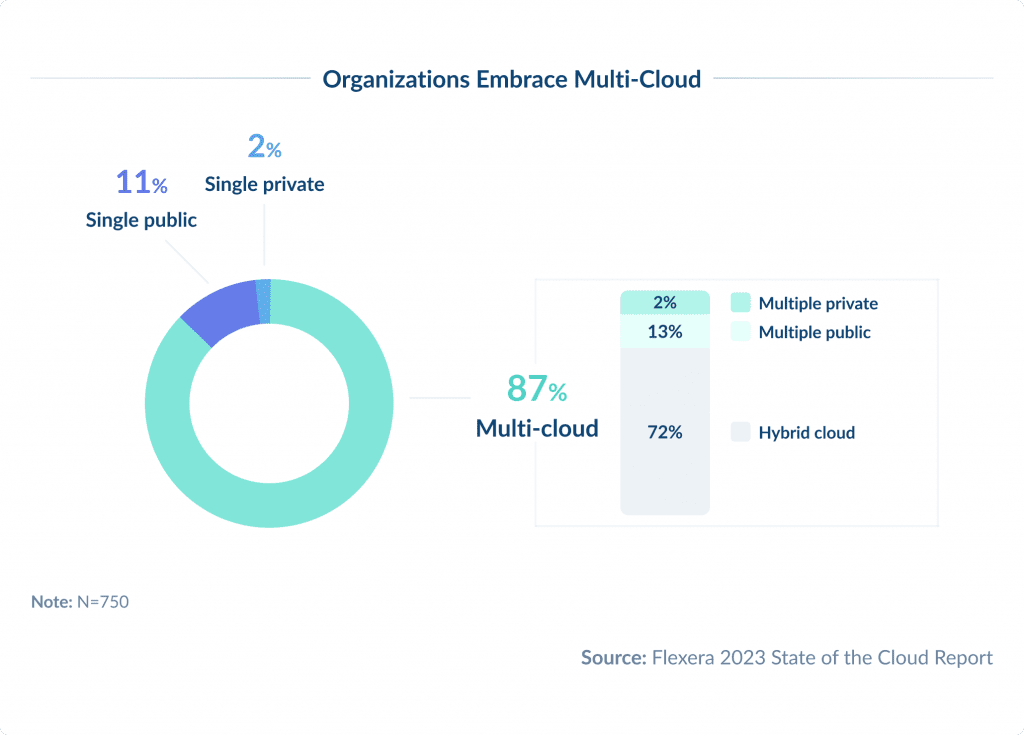The image size is (1024, 735).
Task: Click the Multiple public legend label
Action: click(816, 332)
